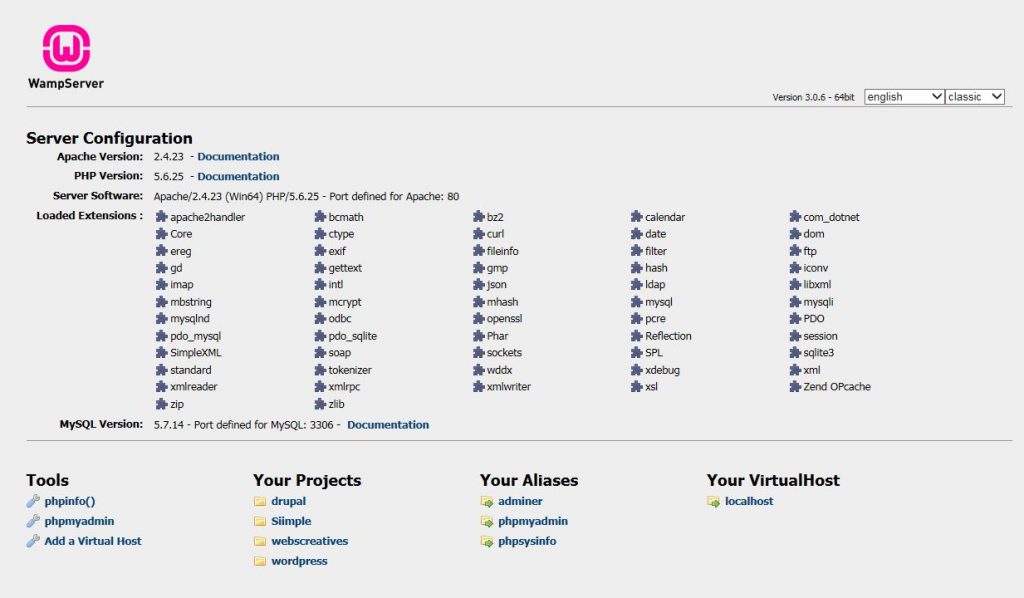The height and width of the screenshot is (598, 1024).
Task: Click puzzle icon beside openssl
Action: pyautogui.click(x=479, y=319)
